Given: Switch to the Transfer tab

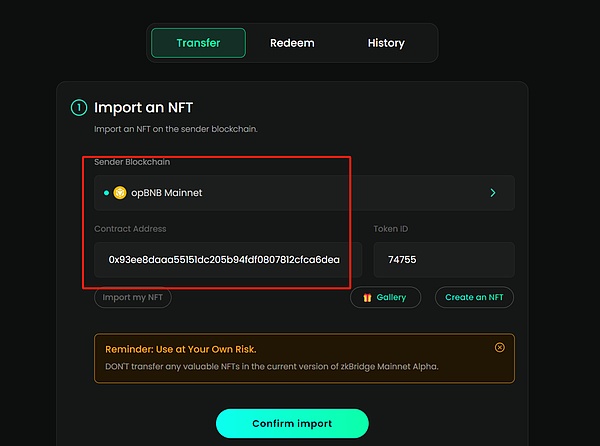Looking at the screenshot, I should tap(198, 43).
